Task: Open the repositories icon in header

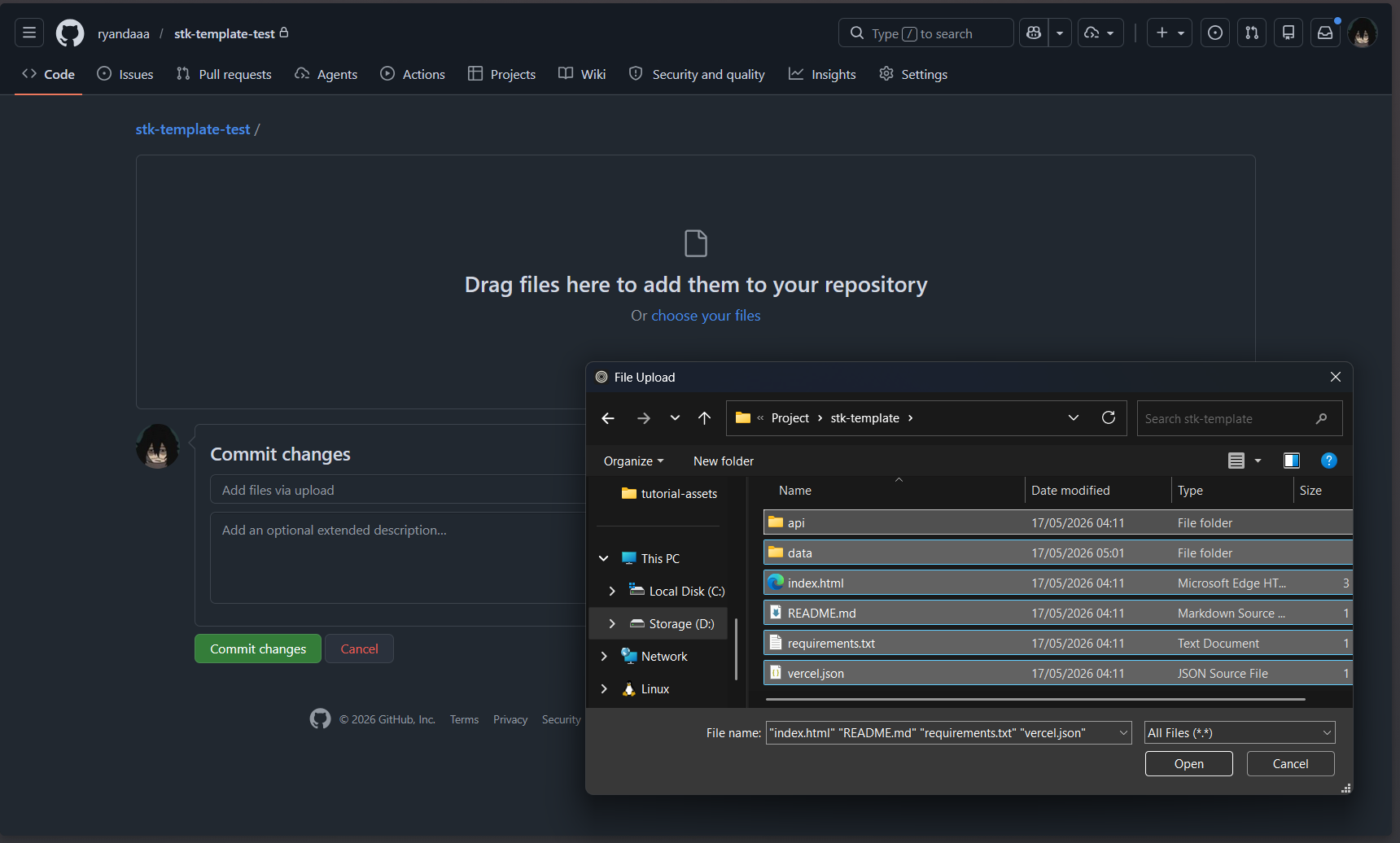Action: click(x=1288, y=33)
